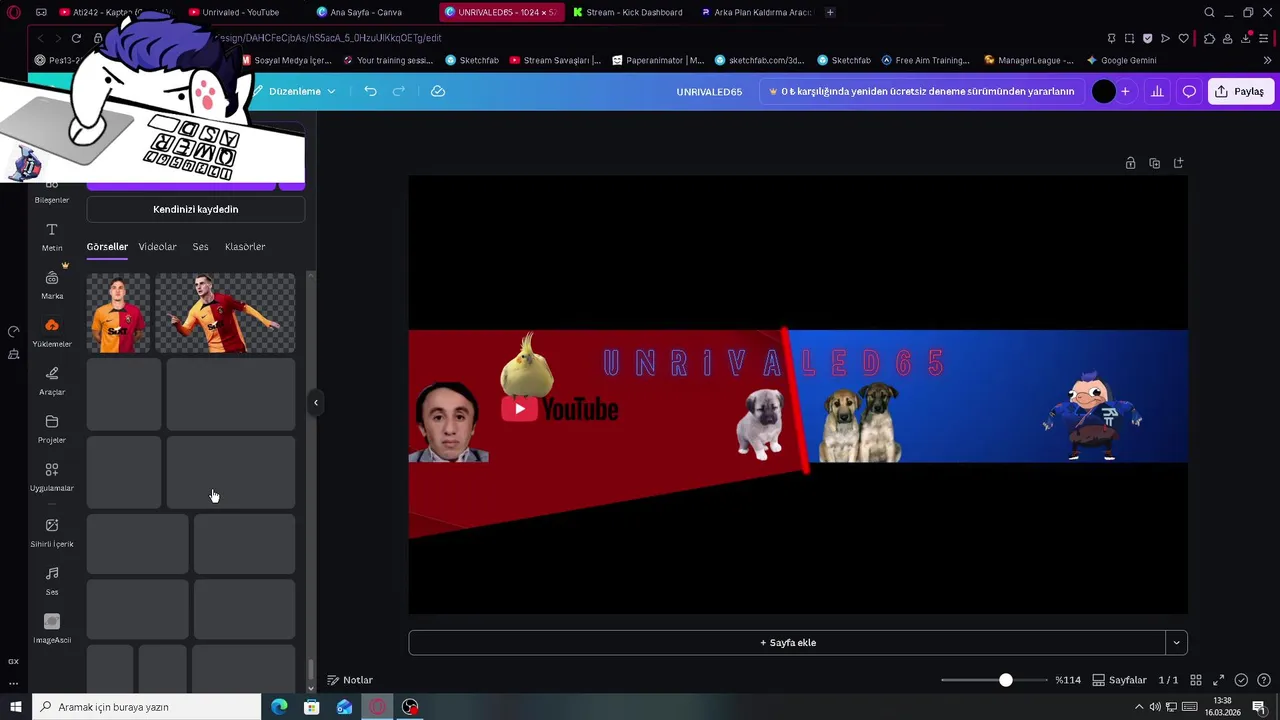This screenshot has width=1280, height=720.
Task: Show more bookmarks with the double chevron
Action: [x=1267, y=60]
